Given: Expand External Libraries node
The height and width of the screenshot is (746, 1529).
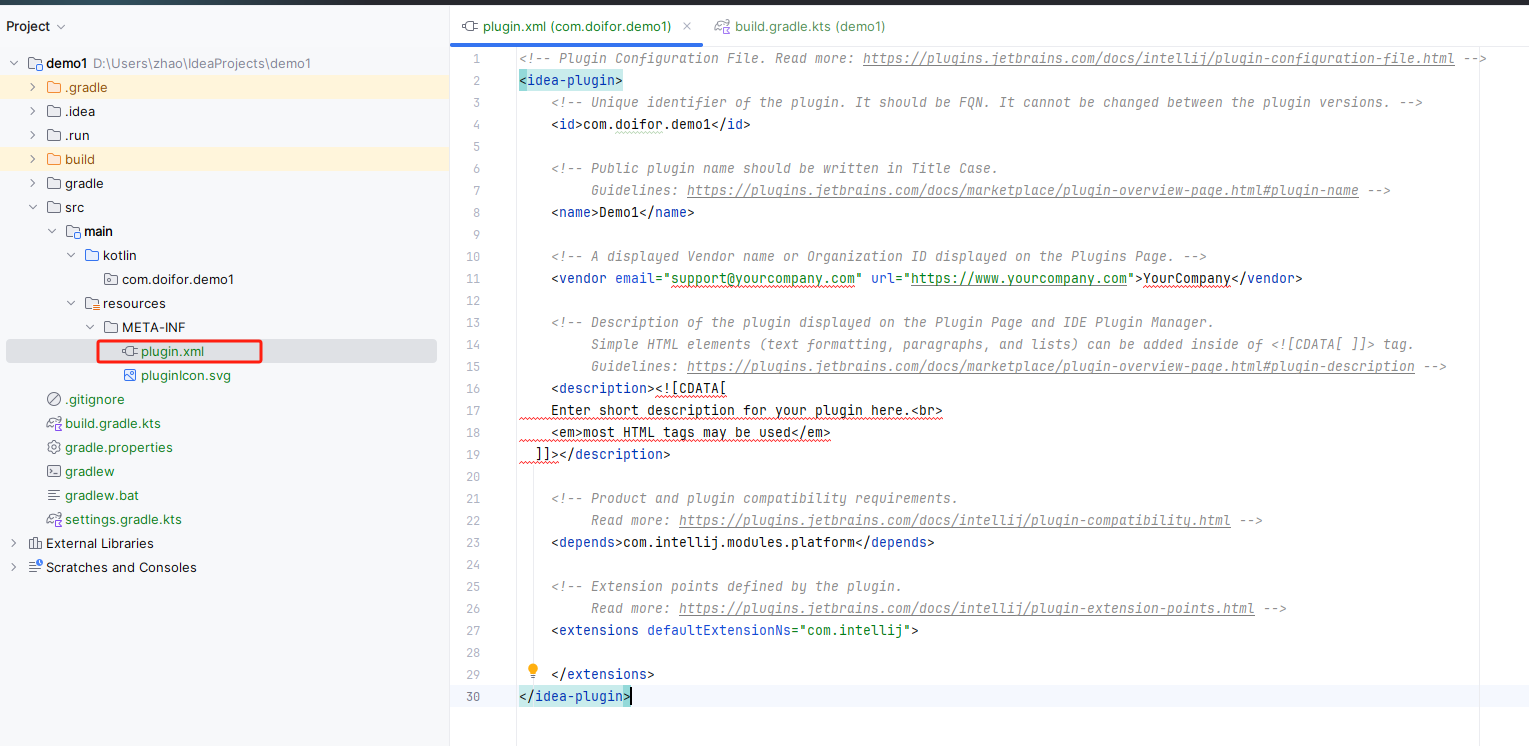Looking at the screenshot, I should [x=14, y=543].
